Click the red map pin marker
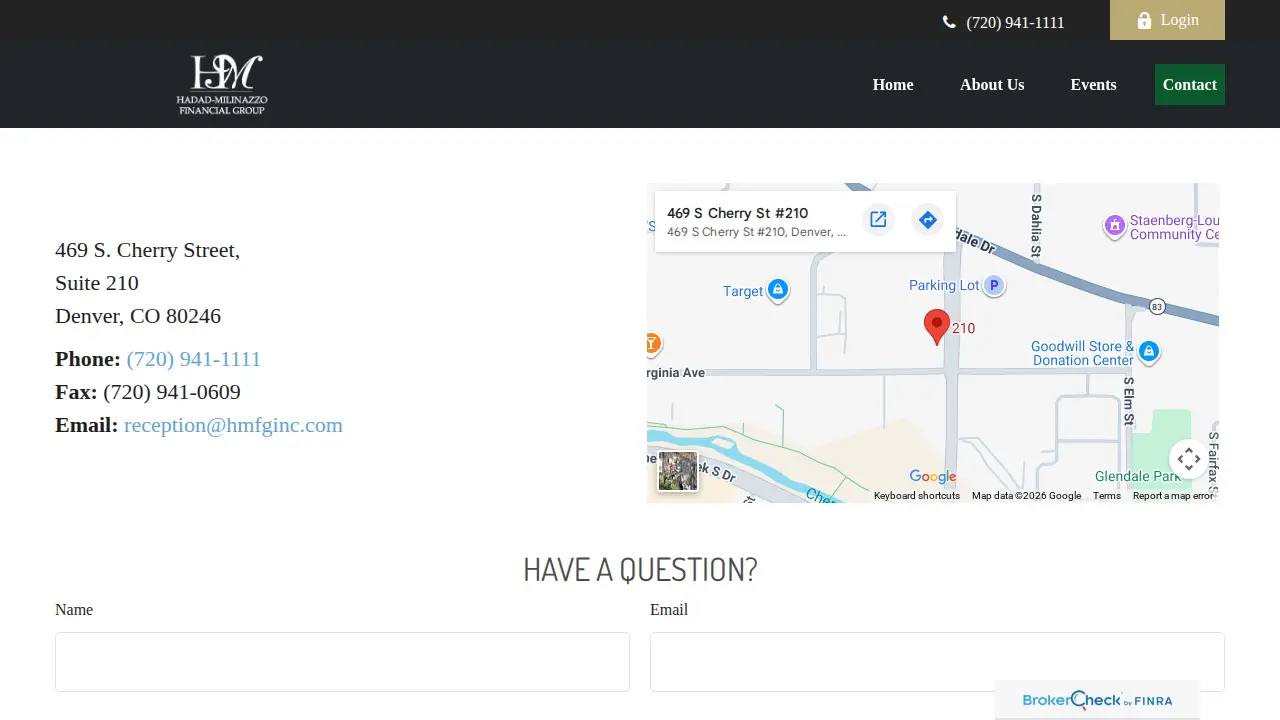 [937, 327]
